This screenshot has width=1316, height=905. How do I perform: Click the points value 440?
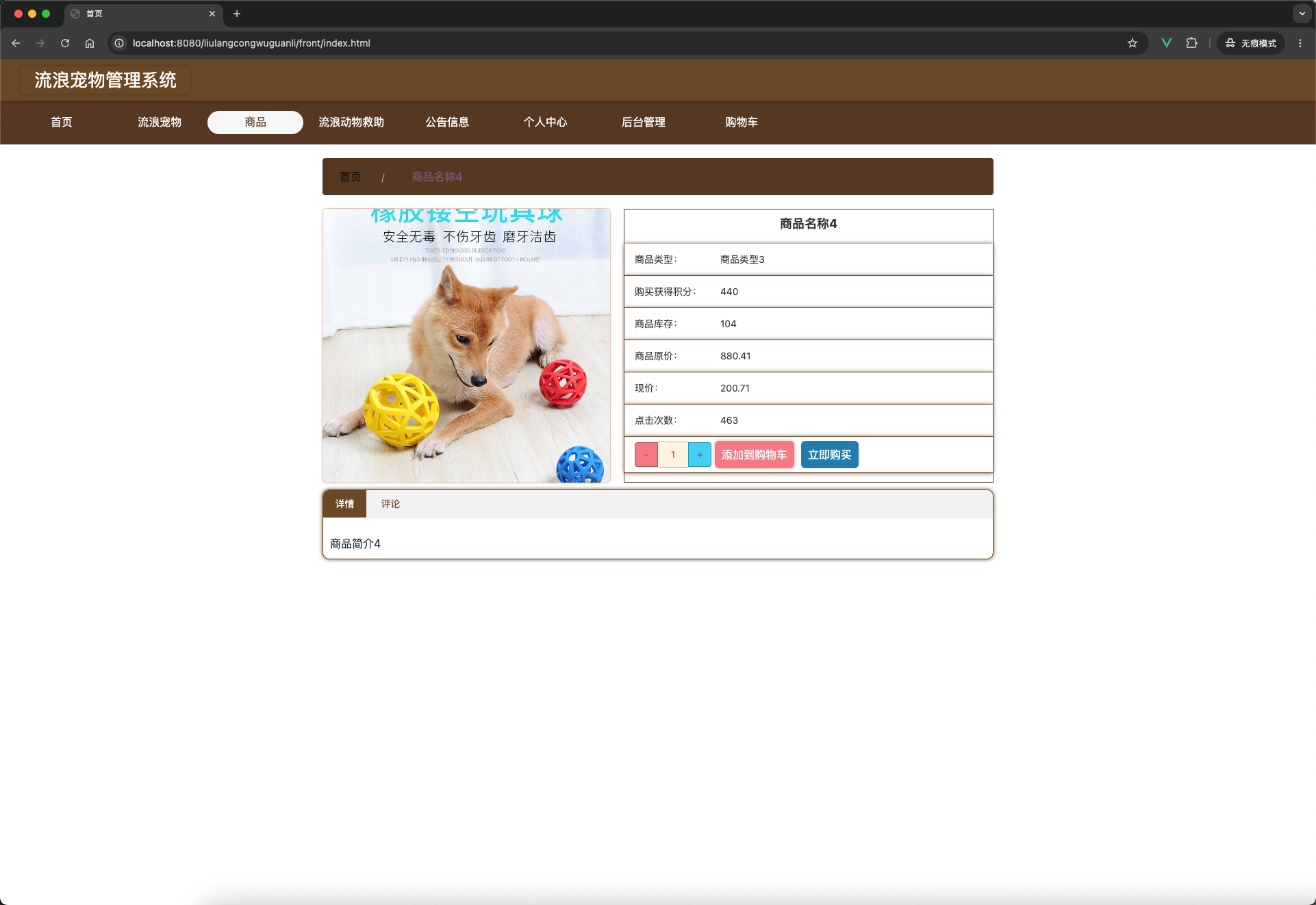point(729,292)
